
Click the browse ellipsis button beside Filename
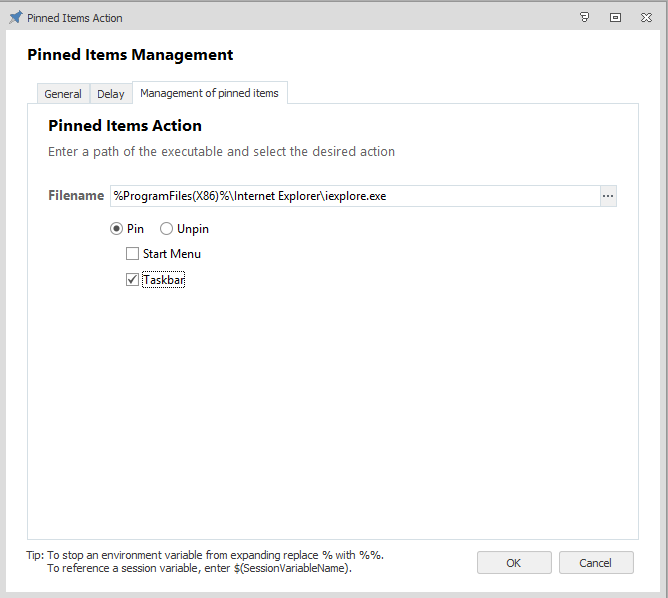608,196
